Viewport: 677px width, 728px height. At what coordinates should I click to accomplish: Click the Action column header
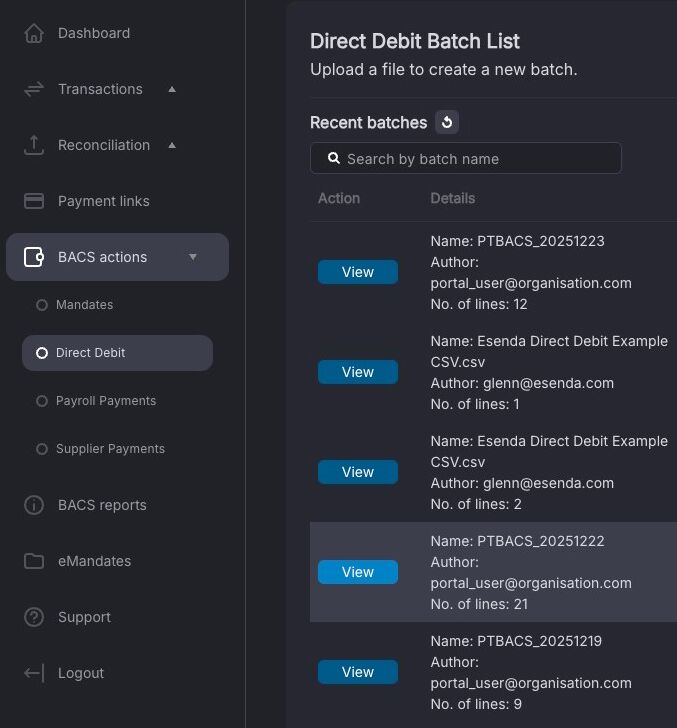[339, 198]
